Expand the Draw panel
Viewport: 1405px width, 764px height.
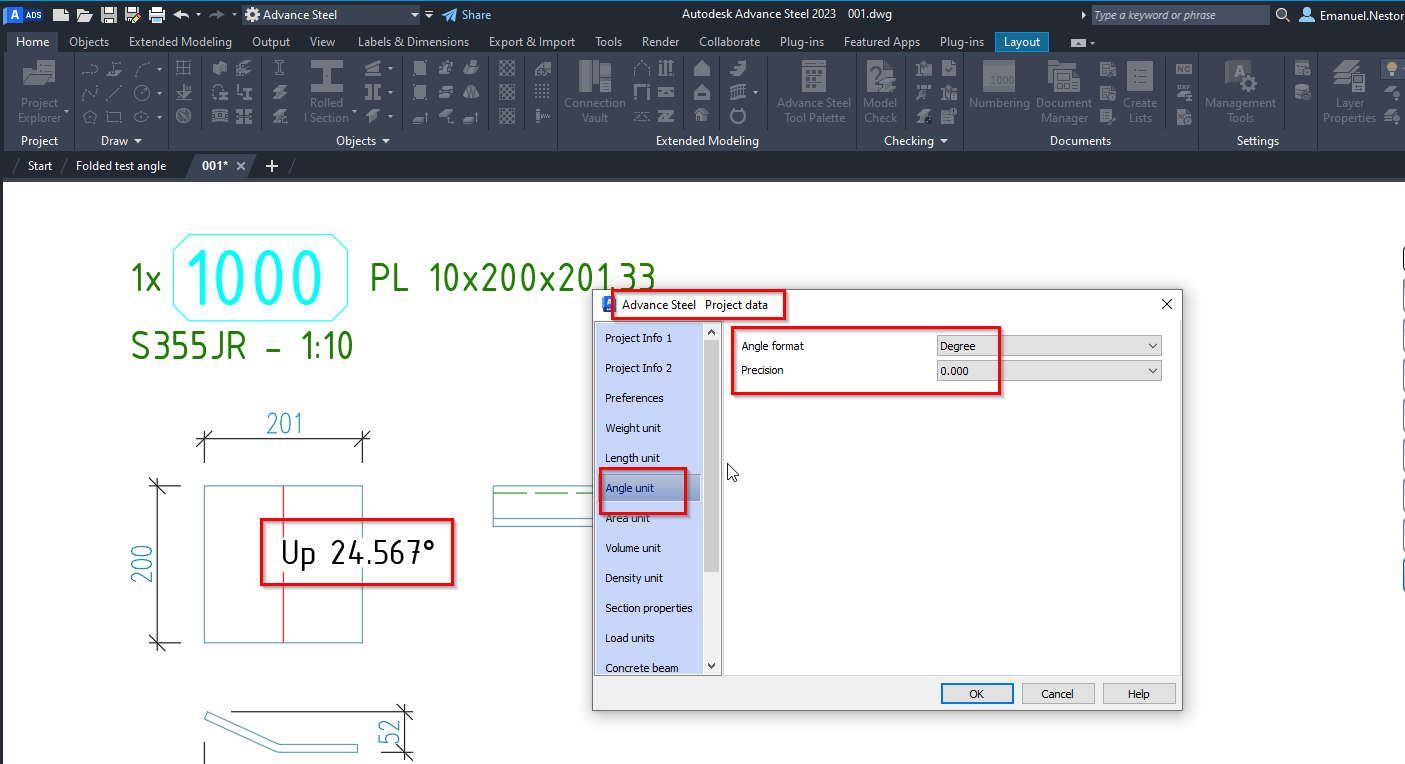[122, 141]
